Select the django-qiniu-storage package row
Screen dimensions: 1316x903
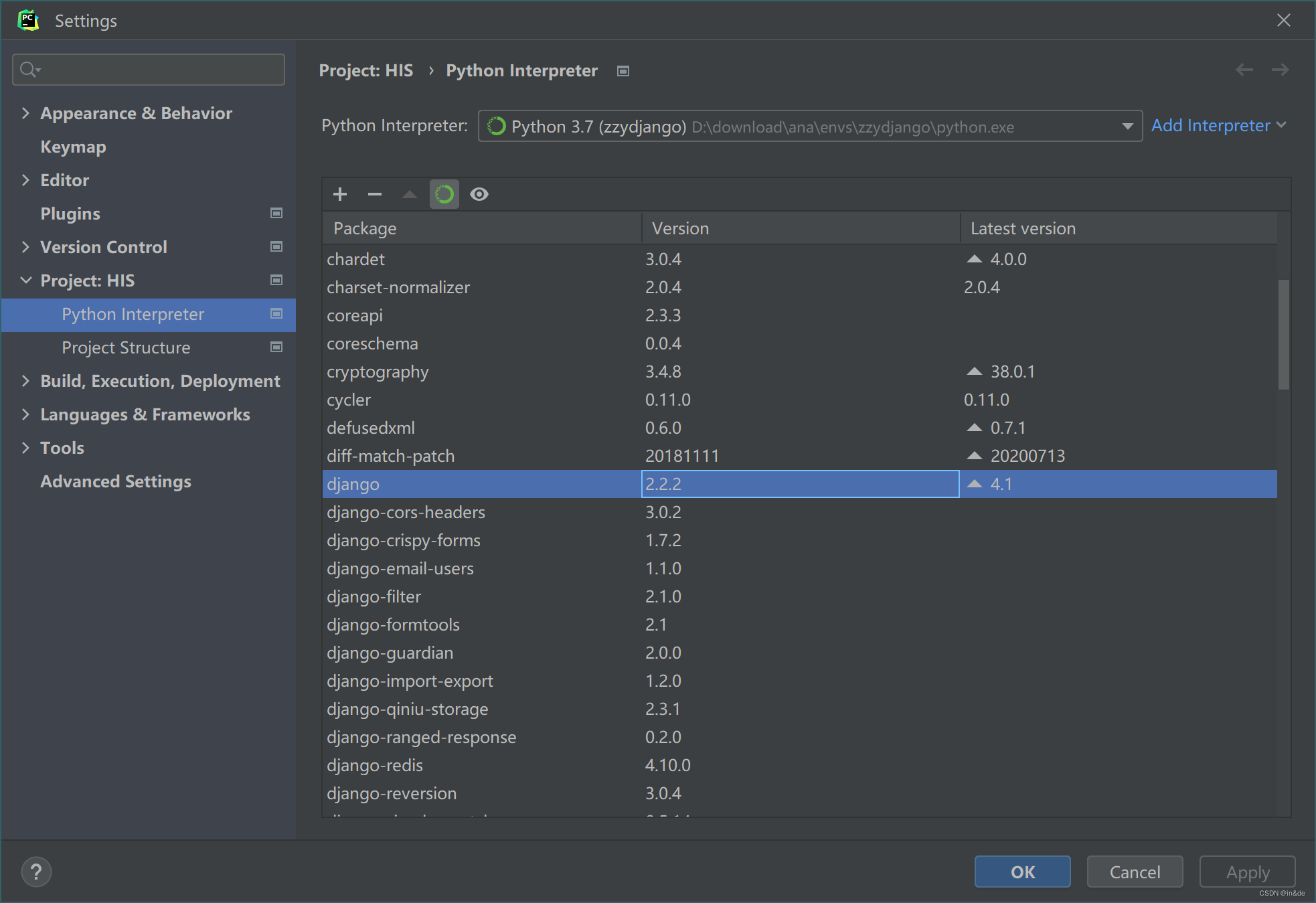tap(800, 709)
